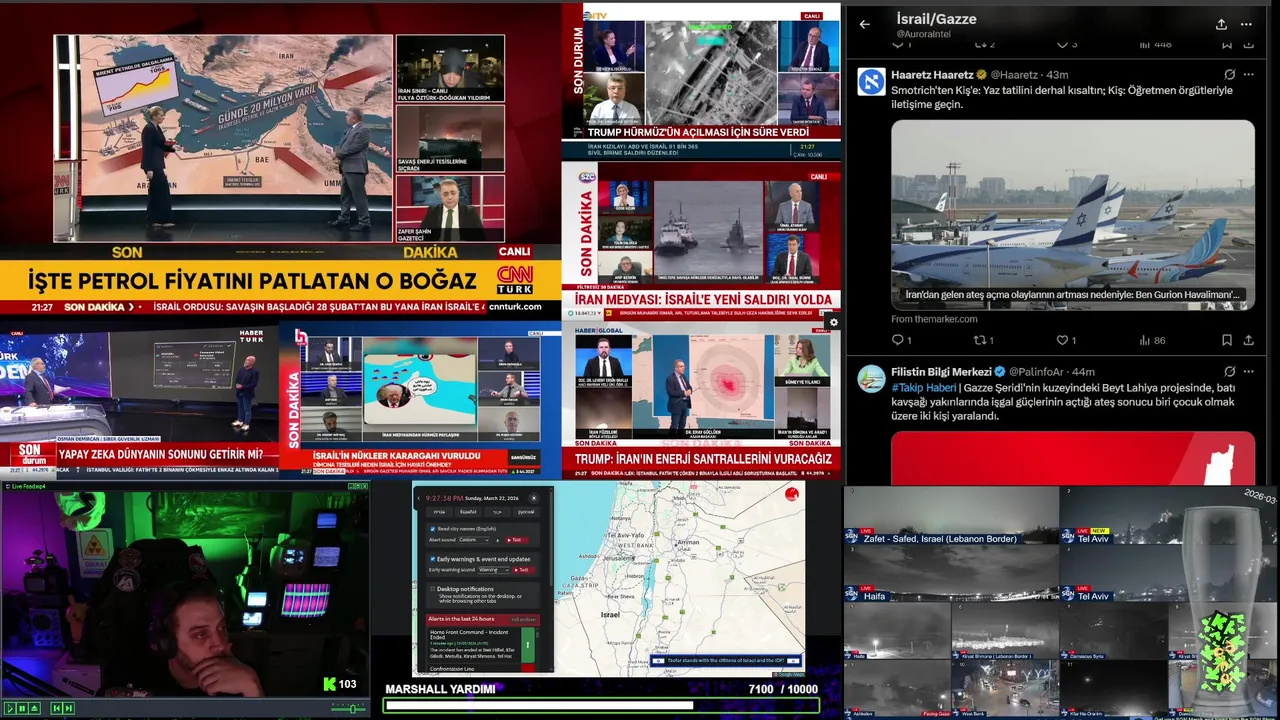The height and width of the screenshot is (720, 1280).
Task: Open more options on the Haaretz post
Action: [1248, 74]
